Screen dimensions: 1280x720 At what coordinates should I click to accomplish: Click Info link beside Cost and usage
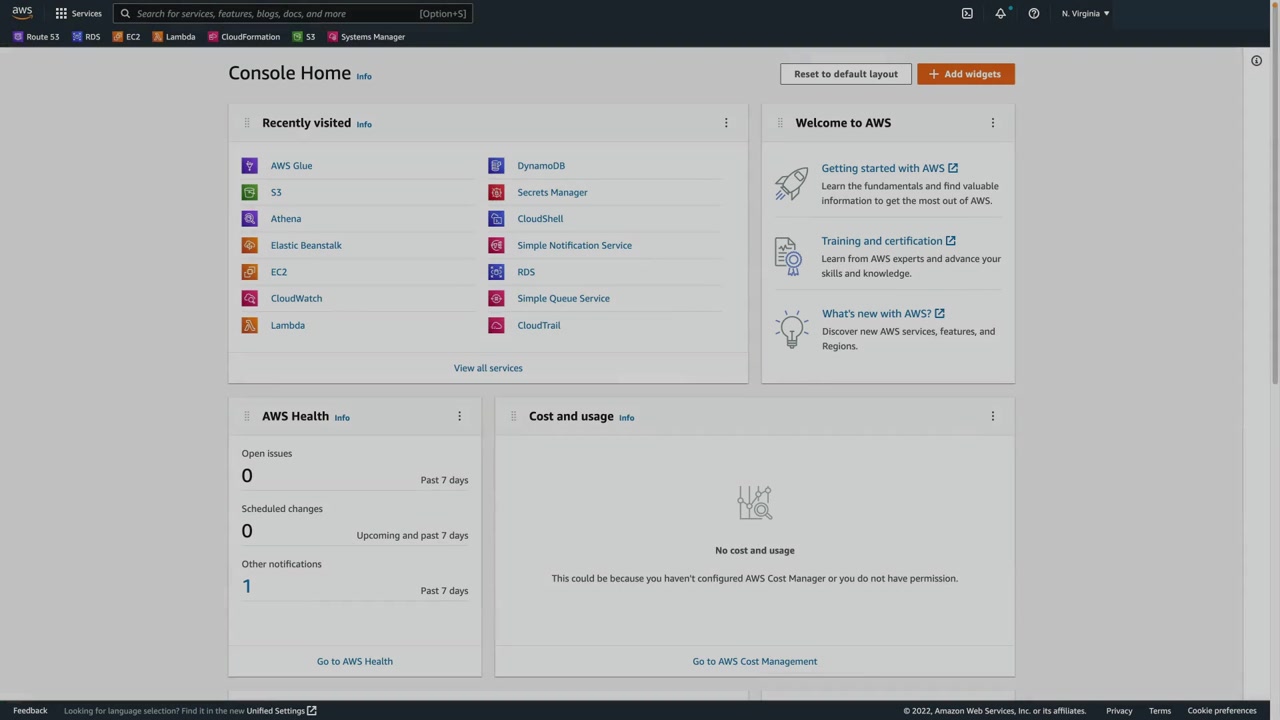626,418
